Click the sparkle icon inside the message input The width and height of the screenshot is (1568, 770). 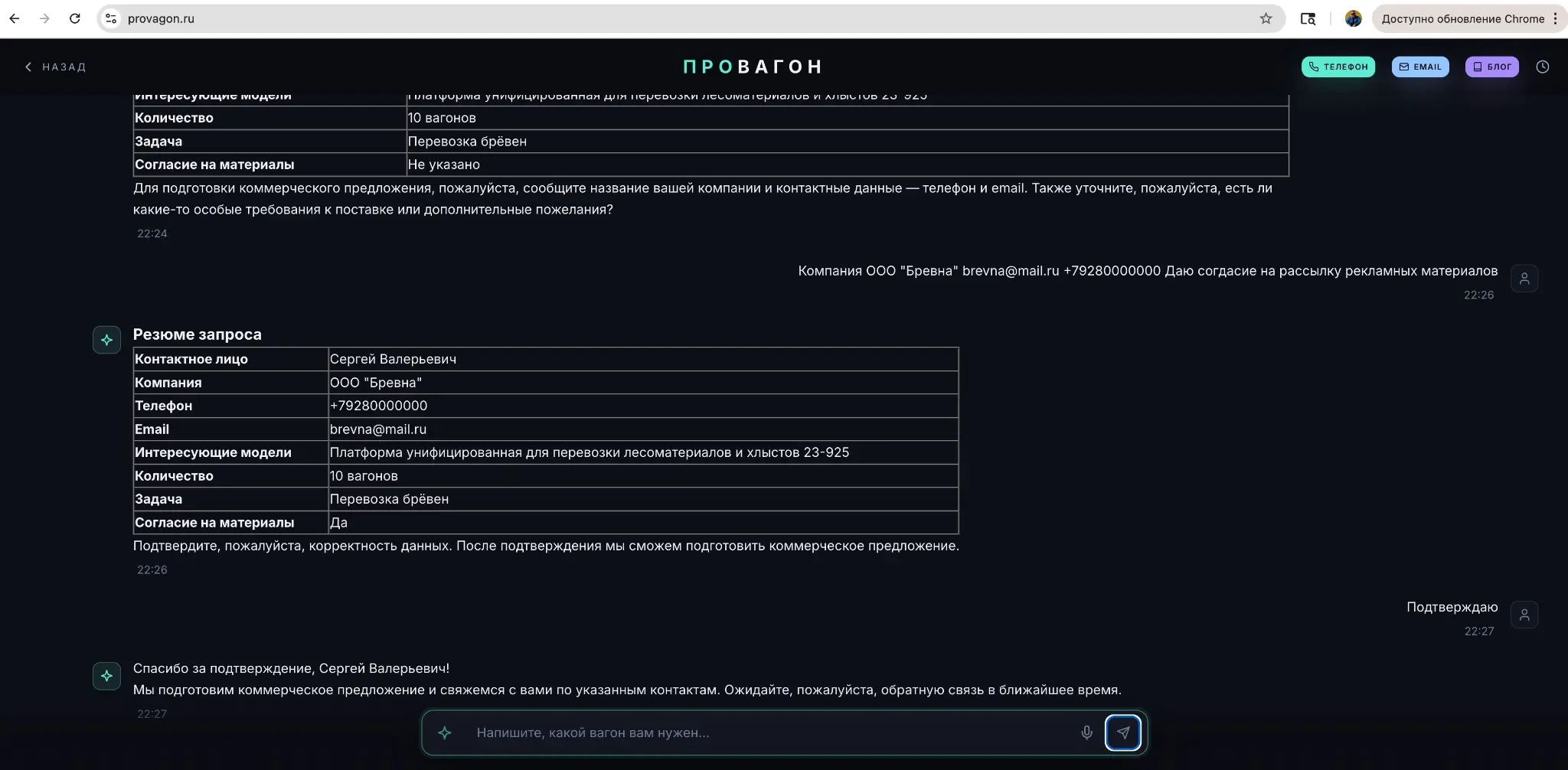445,732
